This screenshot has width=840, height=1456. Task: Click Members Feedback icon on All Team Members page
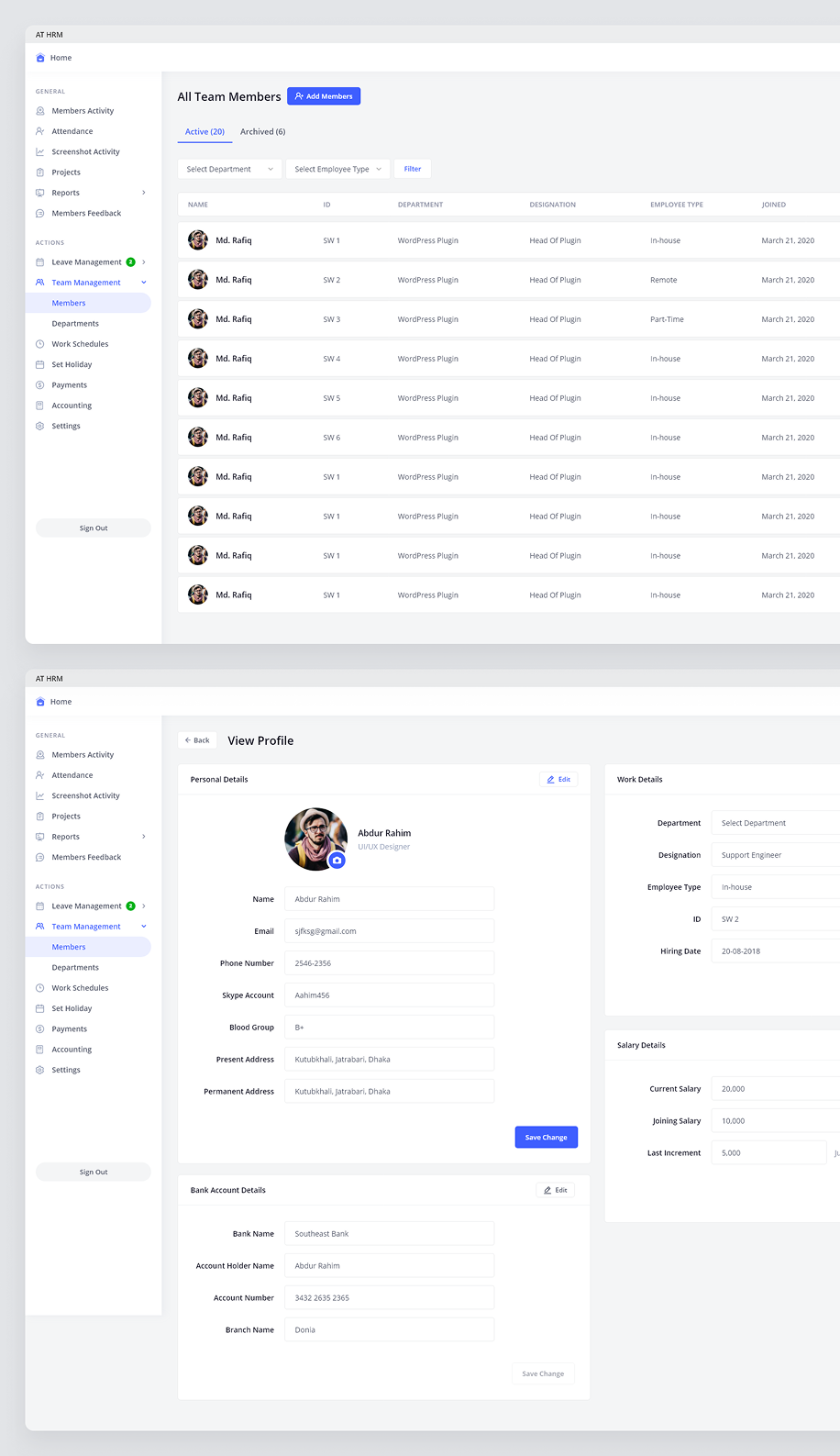tap(39, 213)
